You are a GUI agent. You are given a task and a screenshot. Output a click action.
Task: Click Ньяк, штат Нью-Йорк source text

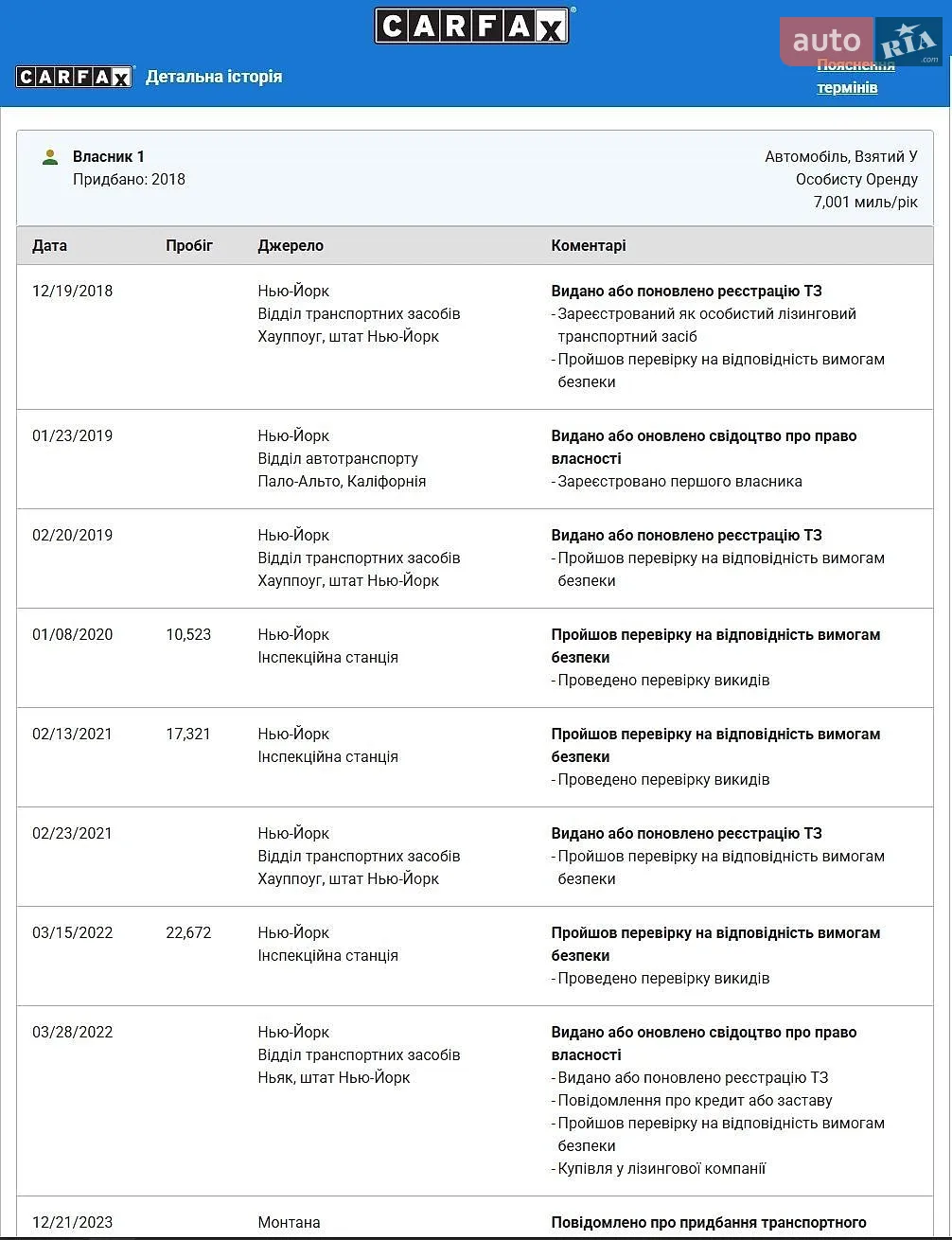pos(334,1078)
